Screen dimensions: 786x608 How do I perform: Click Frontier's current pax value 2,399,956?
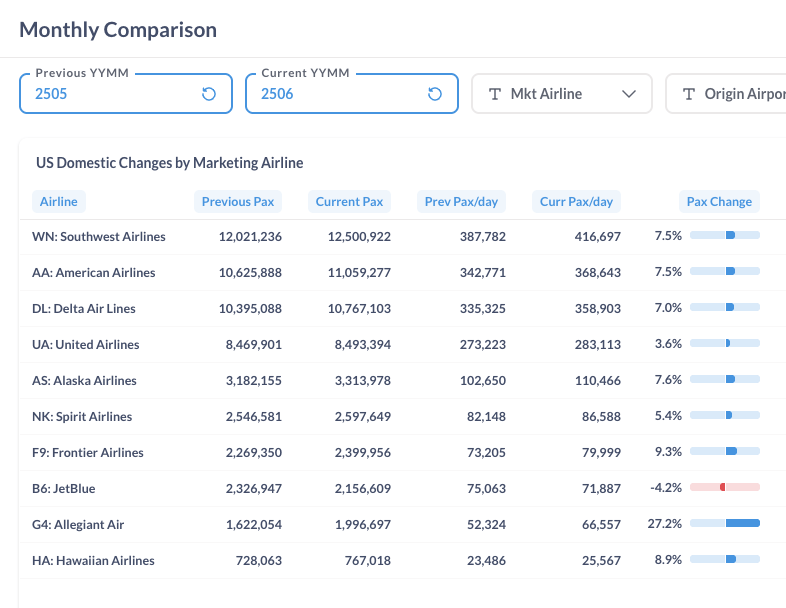point(362,453)
